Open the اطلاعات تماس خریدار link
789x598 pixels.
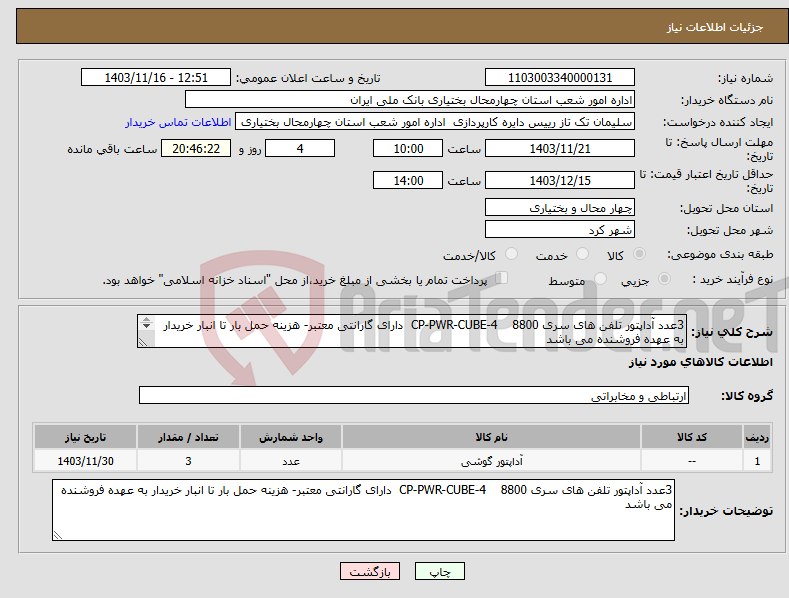pos(178,122)
